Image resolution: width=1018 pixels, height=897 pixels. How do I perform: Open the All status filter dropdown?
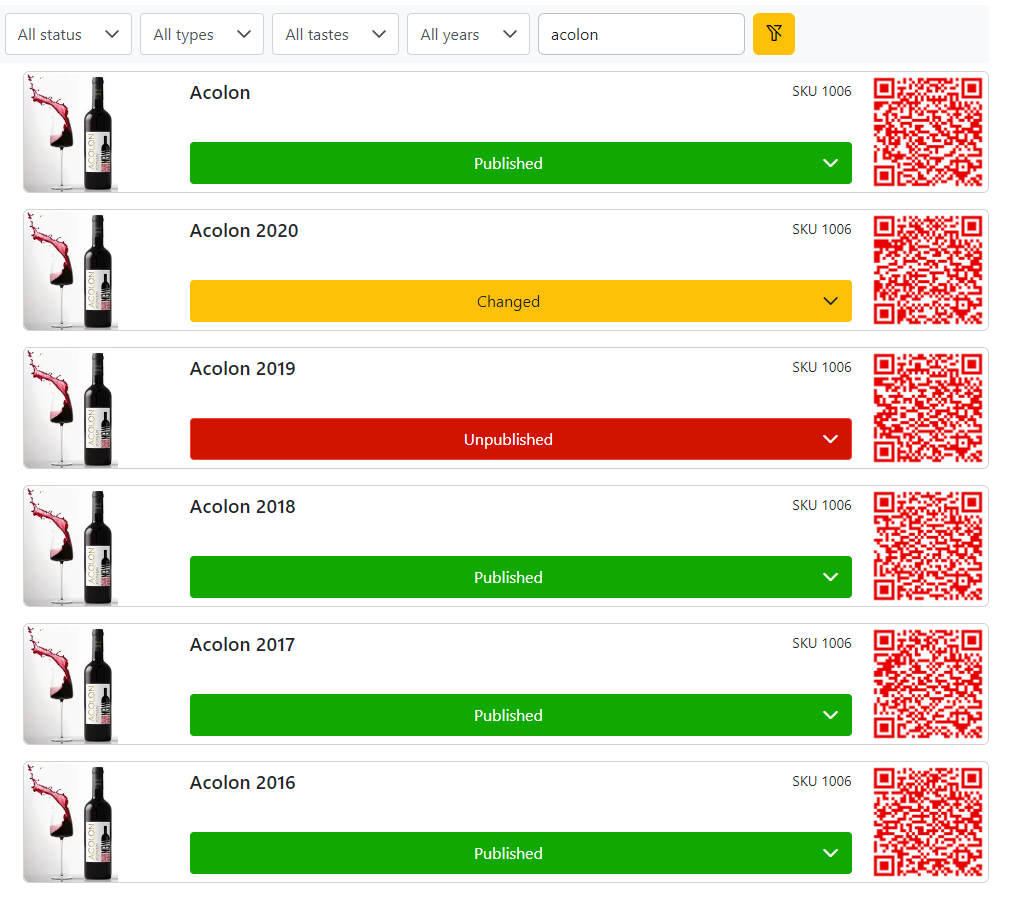[x=68, y=34]
